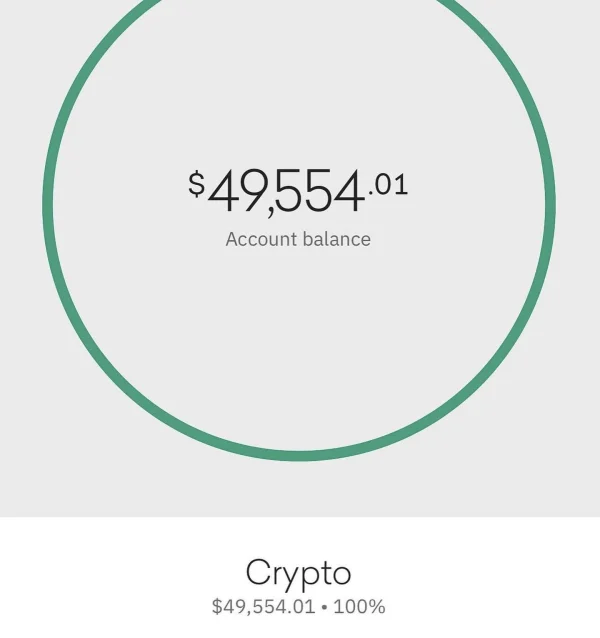The height and width of the screenshot is (638, 600).
Task: Click the $49,554.01 amount under Crypto
Action: click(263, 606)
